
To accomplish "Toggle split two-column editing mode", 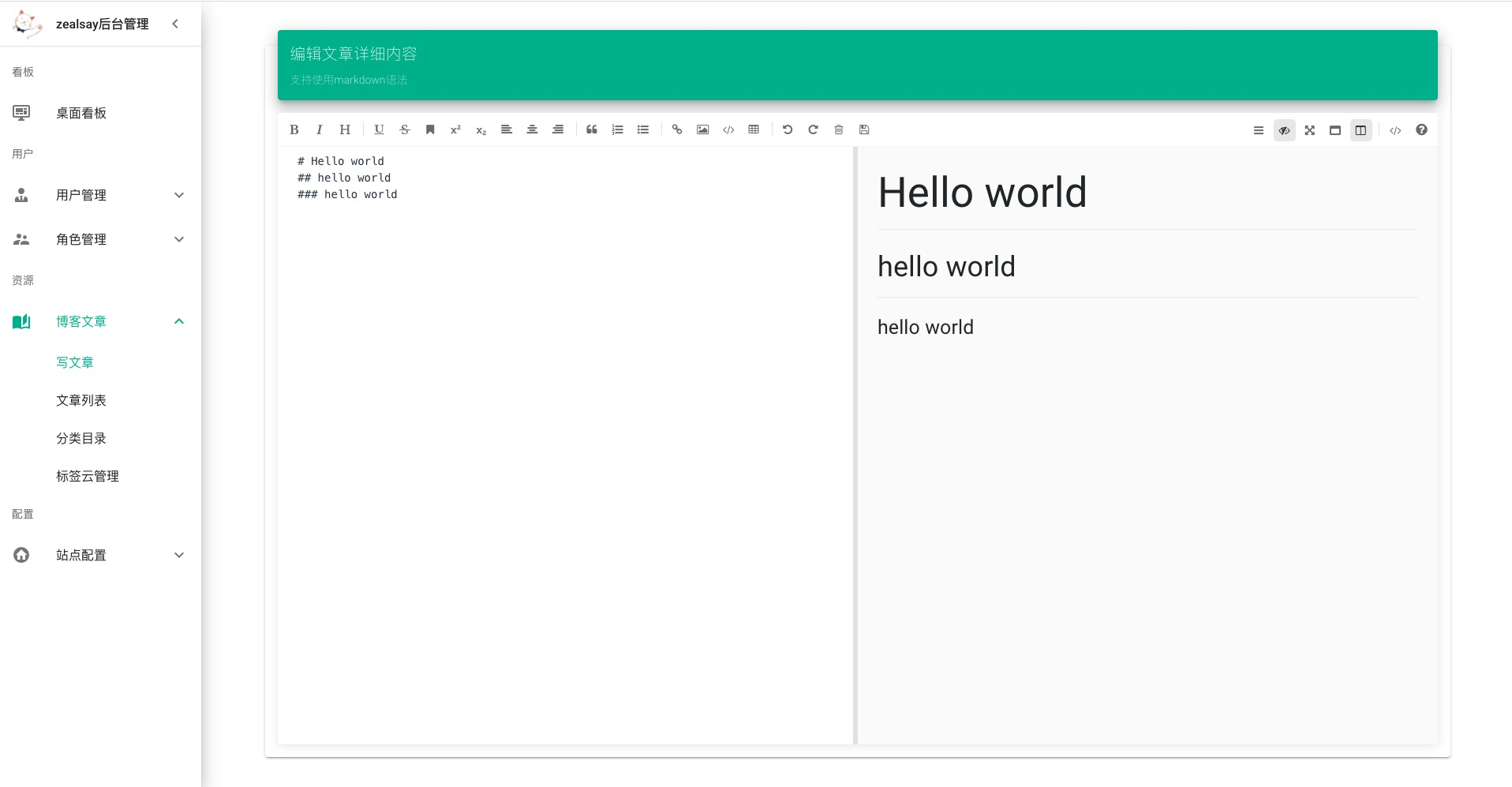I will [x=1361, y=130].
